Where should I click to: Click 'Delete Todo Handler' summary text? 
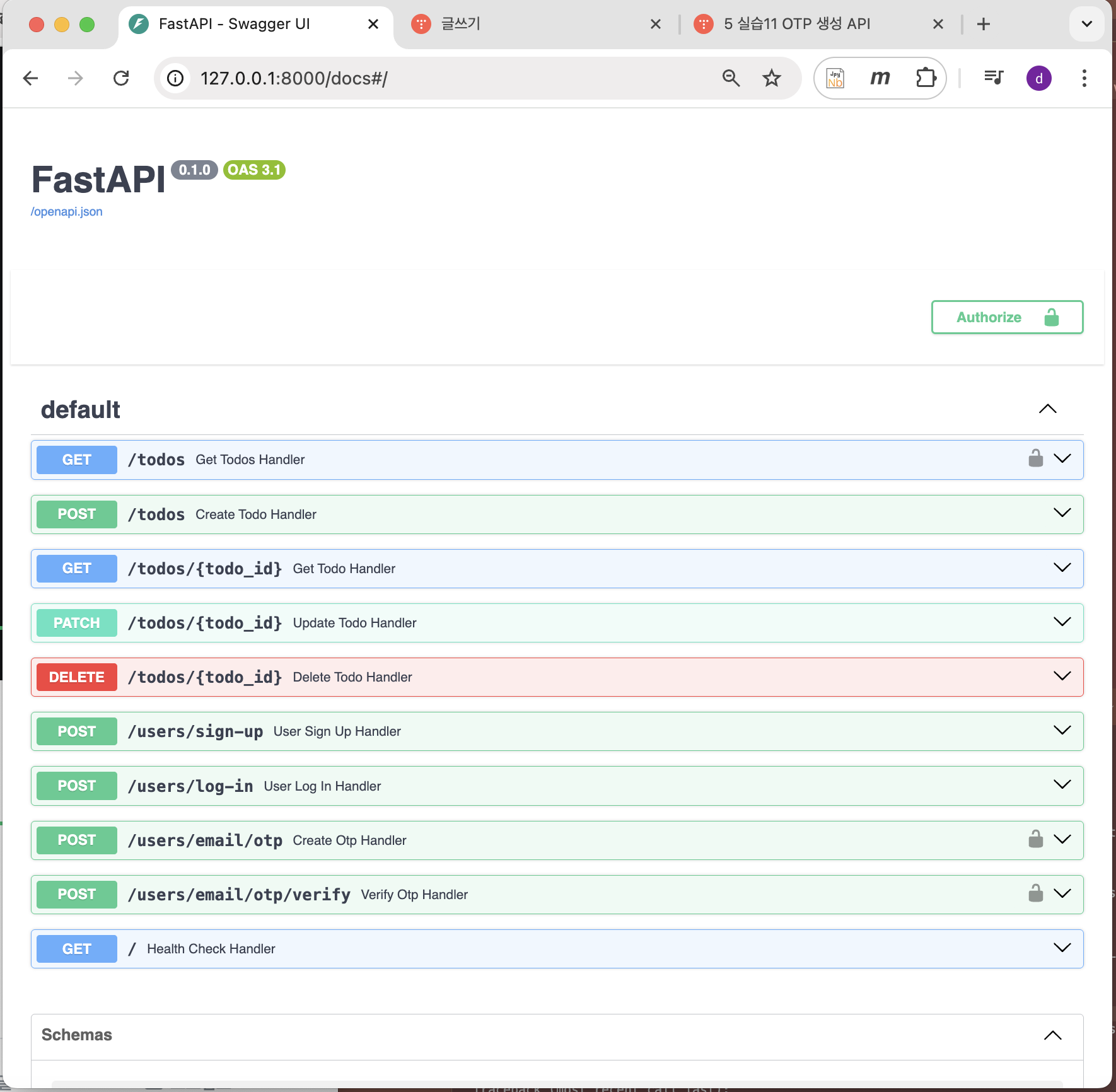352,677
